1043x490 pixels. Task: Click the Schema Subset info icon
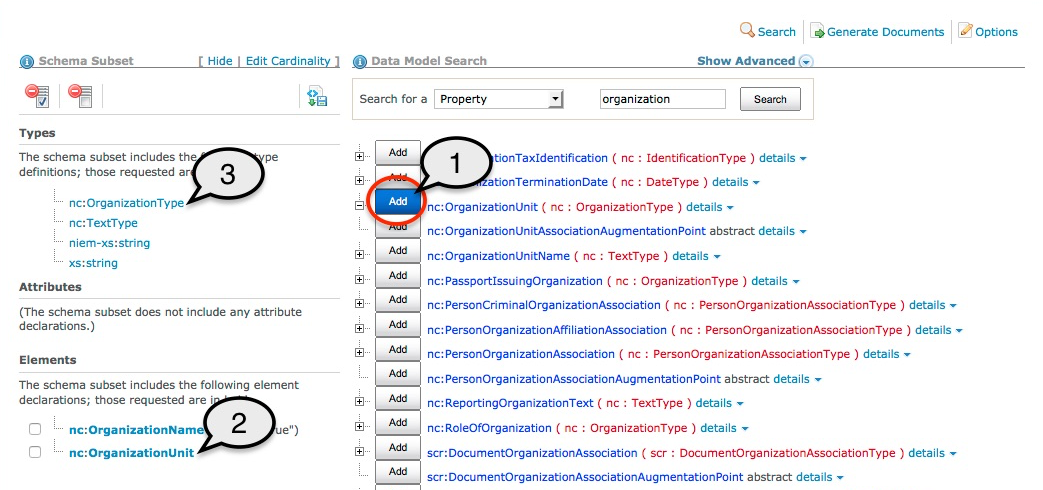click(x=26, y=61)
